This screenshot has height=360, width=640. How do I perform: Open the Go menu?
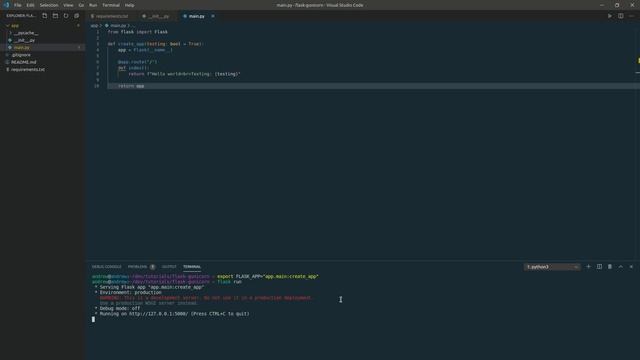(x=81, y=5)
